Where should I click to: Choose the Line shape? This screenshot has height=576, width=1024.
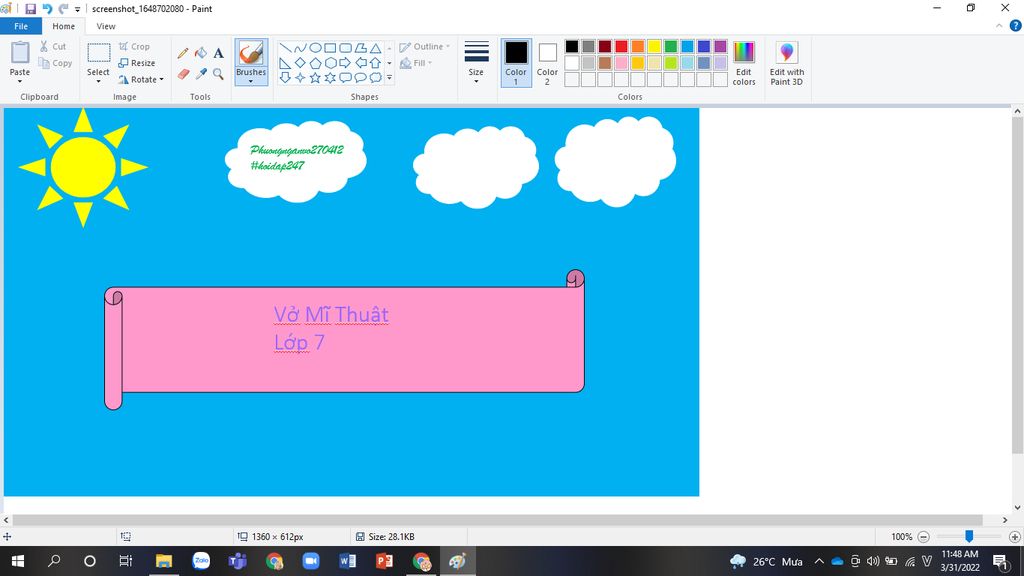coord(285,48)
